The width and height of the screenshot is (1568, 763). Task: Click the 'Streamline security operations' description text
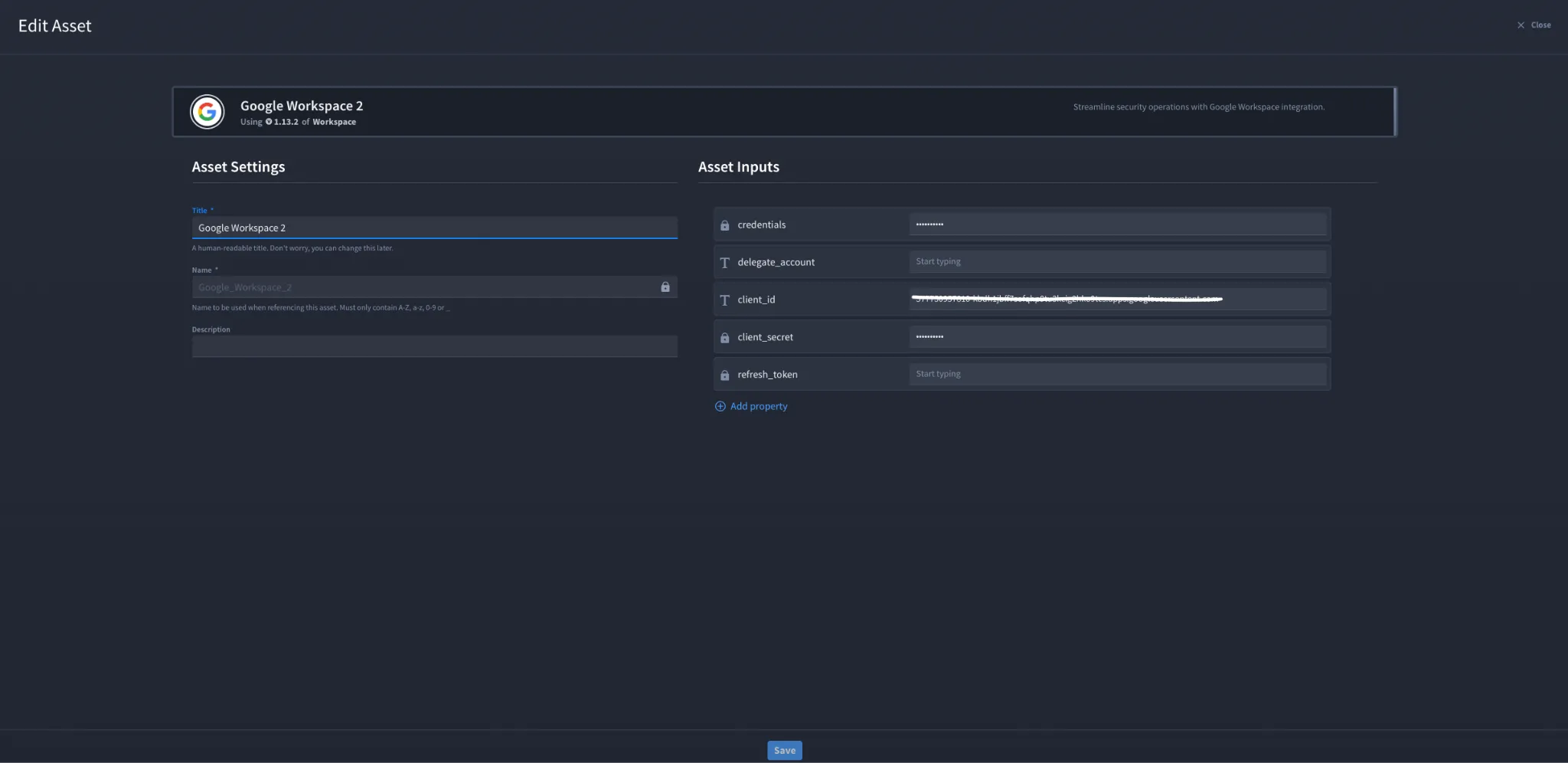pyautogui.click(x=1199, y=107)
